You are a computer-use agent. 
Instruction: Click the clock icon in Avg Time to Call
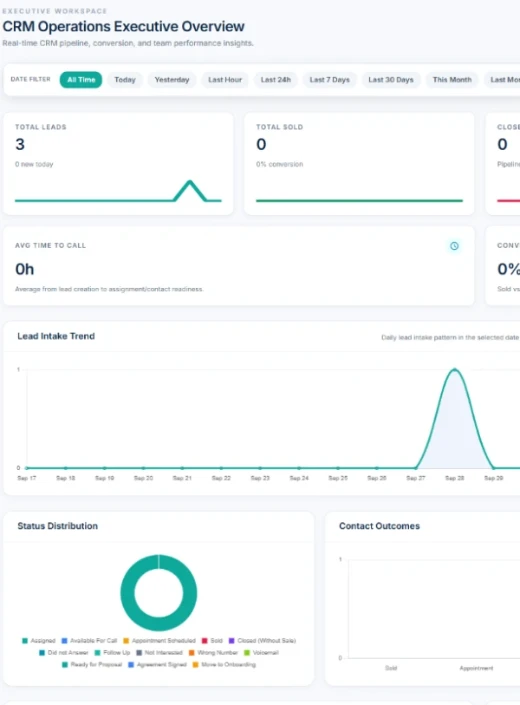coord(454,246)
